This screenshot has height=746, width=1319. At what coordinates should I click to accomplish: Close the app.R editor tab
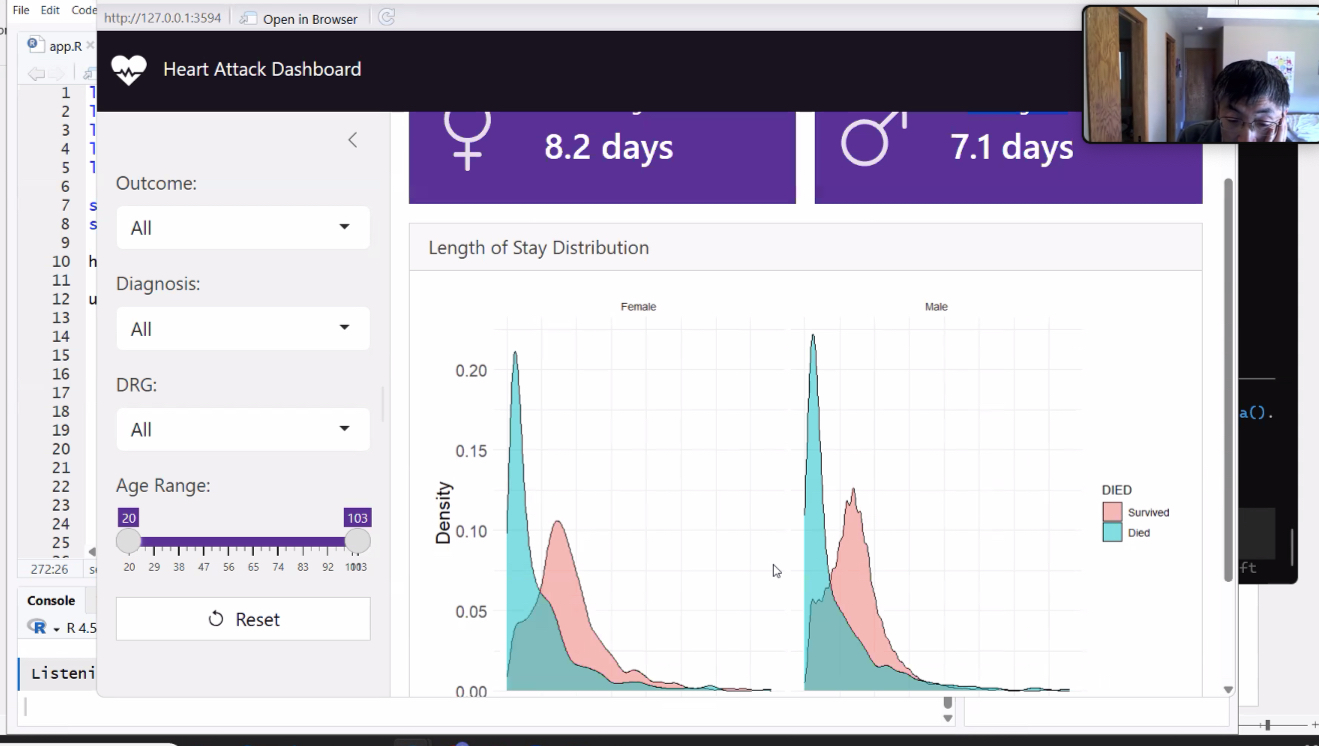click(x=90, y=46)
